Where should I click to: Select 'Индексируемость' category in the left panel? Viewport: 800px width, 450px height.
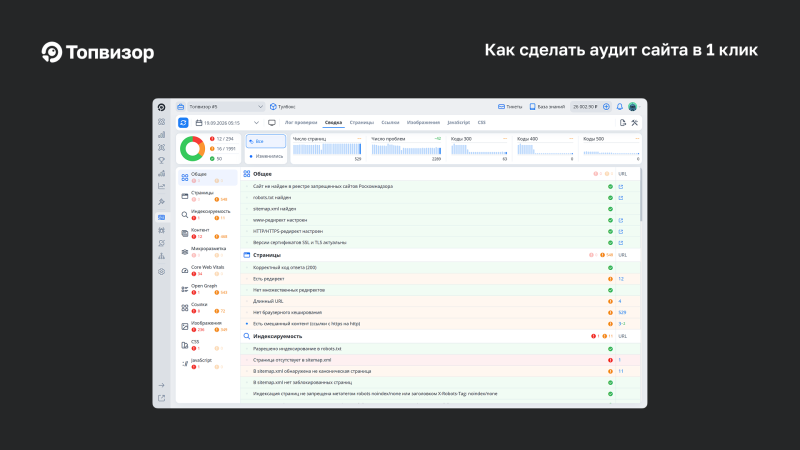(x=207, y=214)
